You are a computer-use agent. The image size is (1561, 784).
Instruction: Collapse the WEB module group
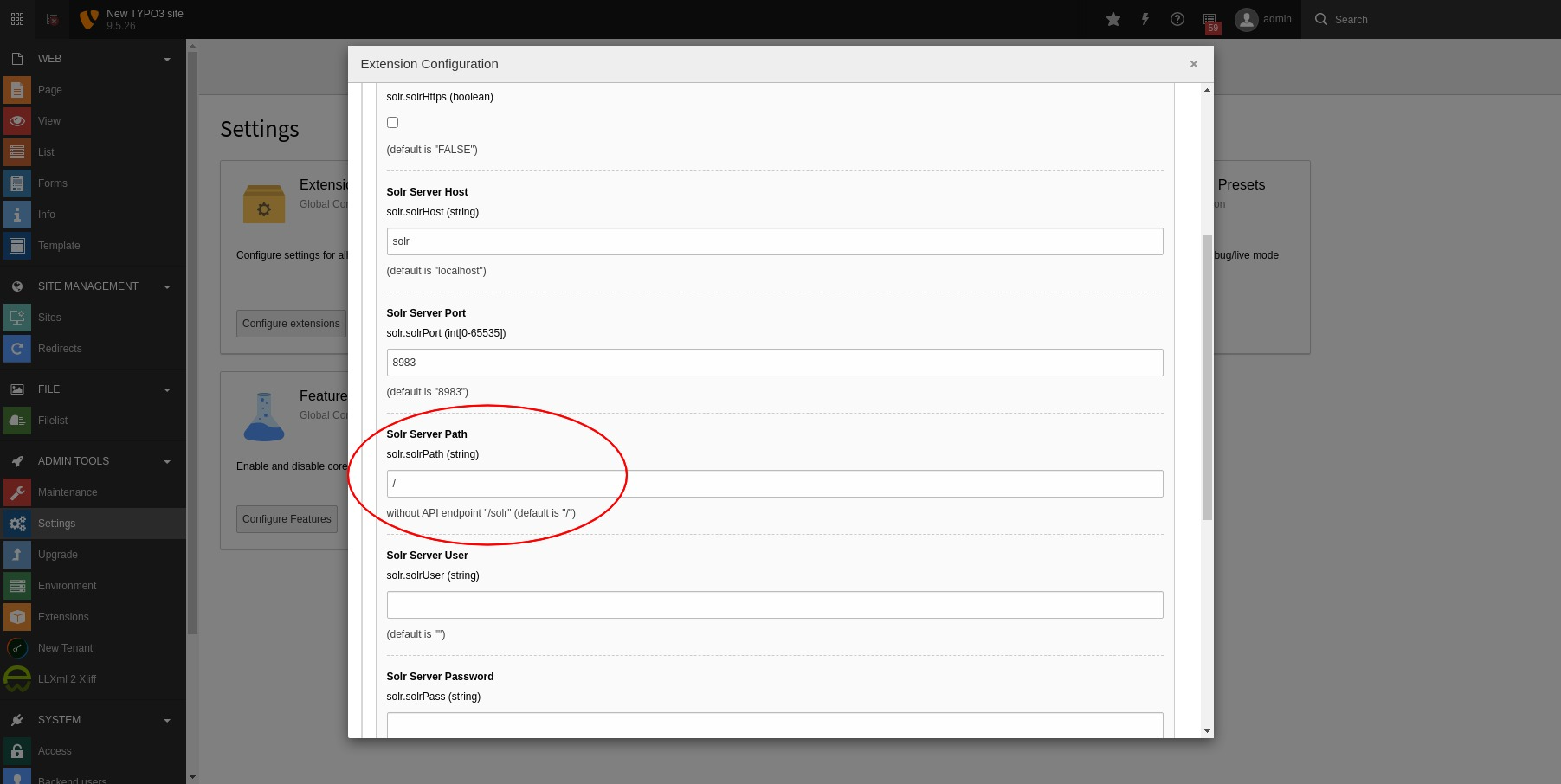(167, 59)
